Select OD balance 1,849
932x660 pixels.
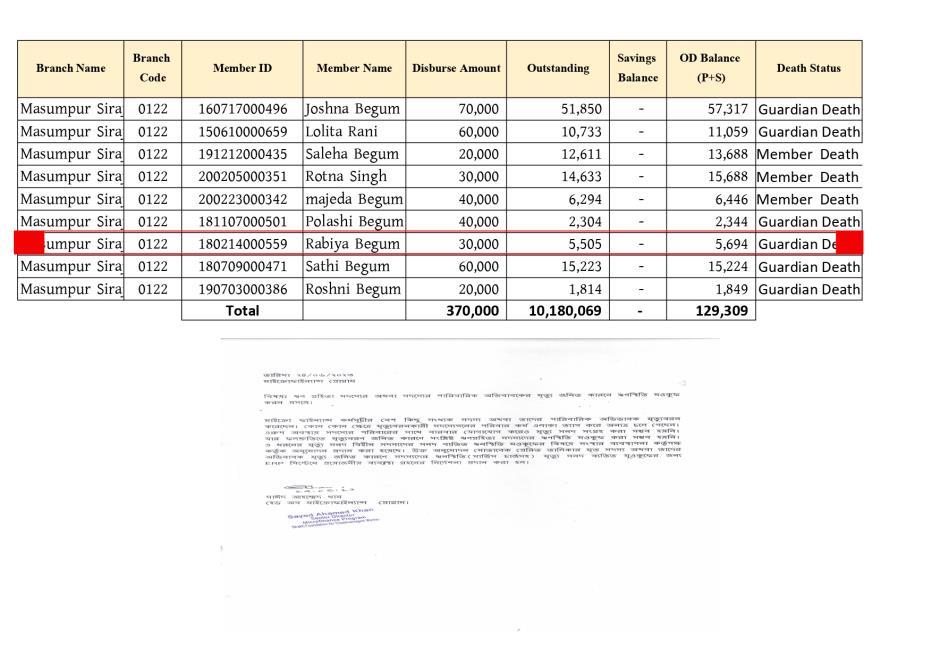[731, 290]
